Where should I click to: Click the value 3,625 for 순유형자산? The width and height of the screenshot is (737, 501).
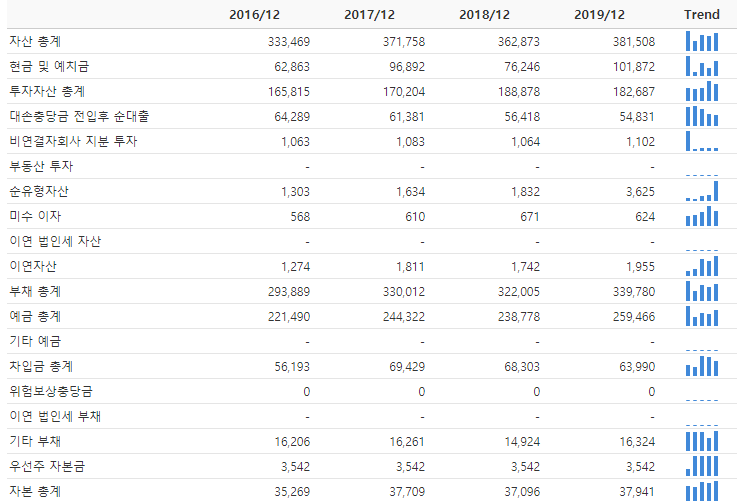coord(640,192)
